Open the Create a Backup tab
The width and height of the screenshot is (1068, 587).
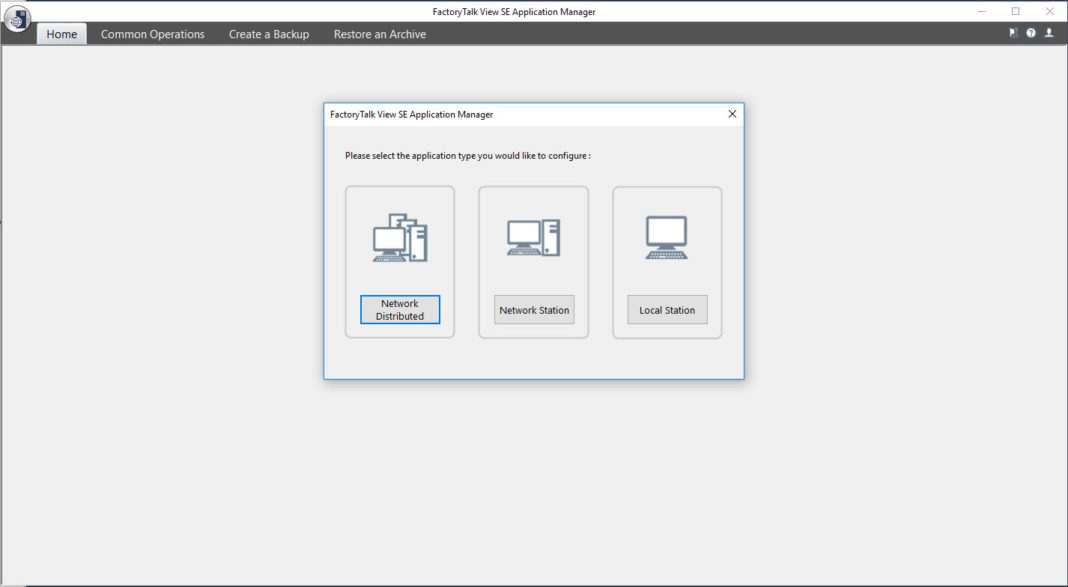point(268,33)
